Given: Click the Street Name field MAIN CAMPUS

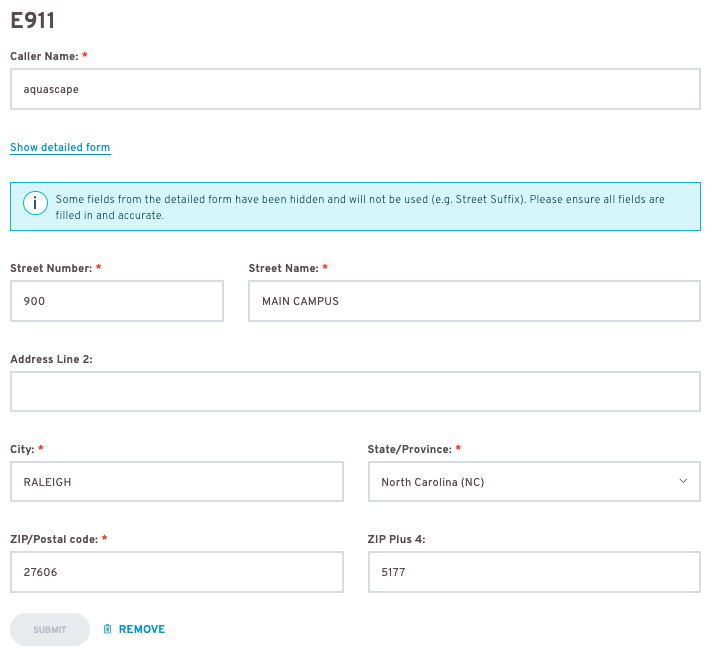Looking at the screenshot, I should pyautogui.click(x=474, y=301).
